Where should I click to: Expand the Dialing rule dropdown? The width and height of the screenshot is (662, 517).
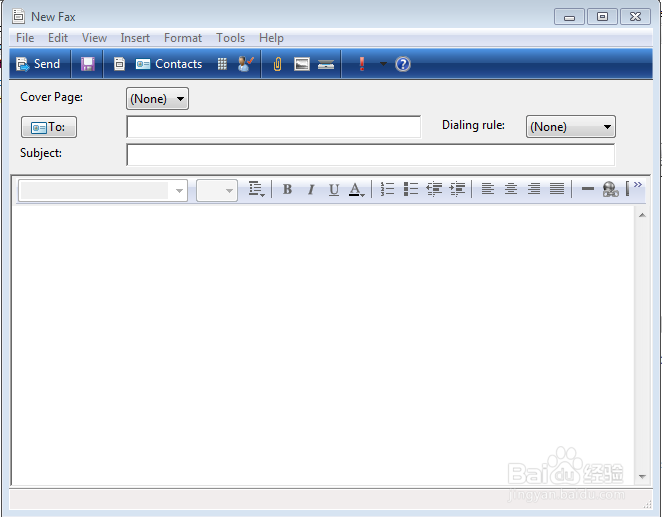[570, 127]
